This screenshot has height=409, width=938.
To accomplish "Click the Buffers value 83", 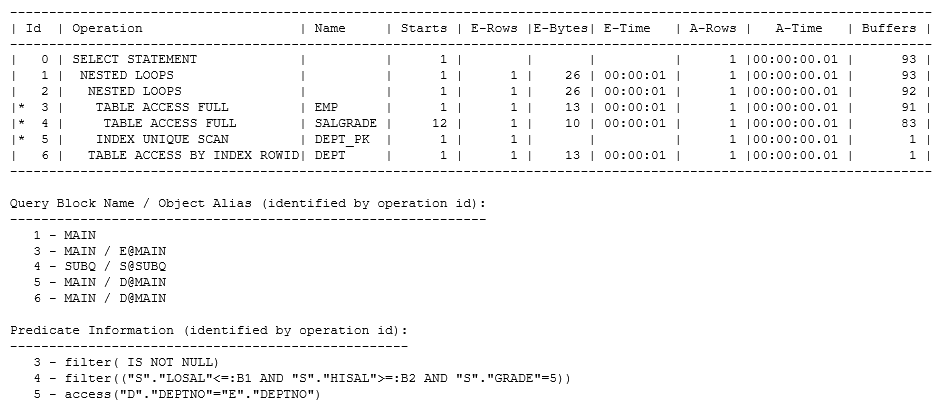I will [908, 123].
